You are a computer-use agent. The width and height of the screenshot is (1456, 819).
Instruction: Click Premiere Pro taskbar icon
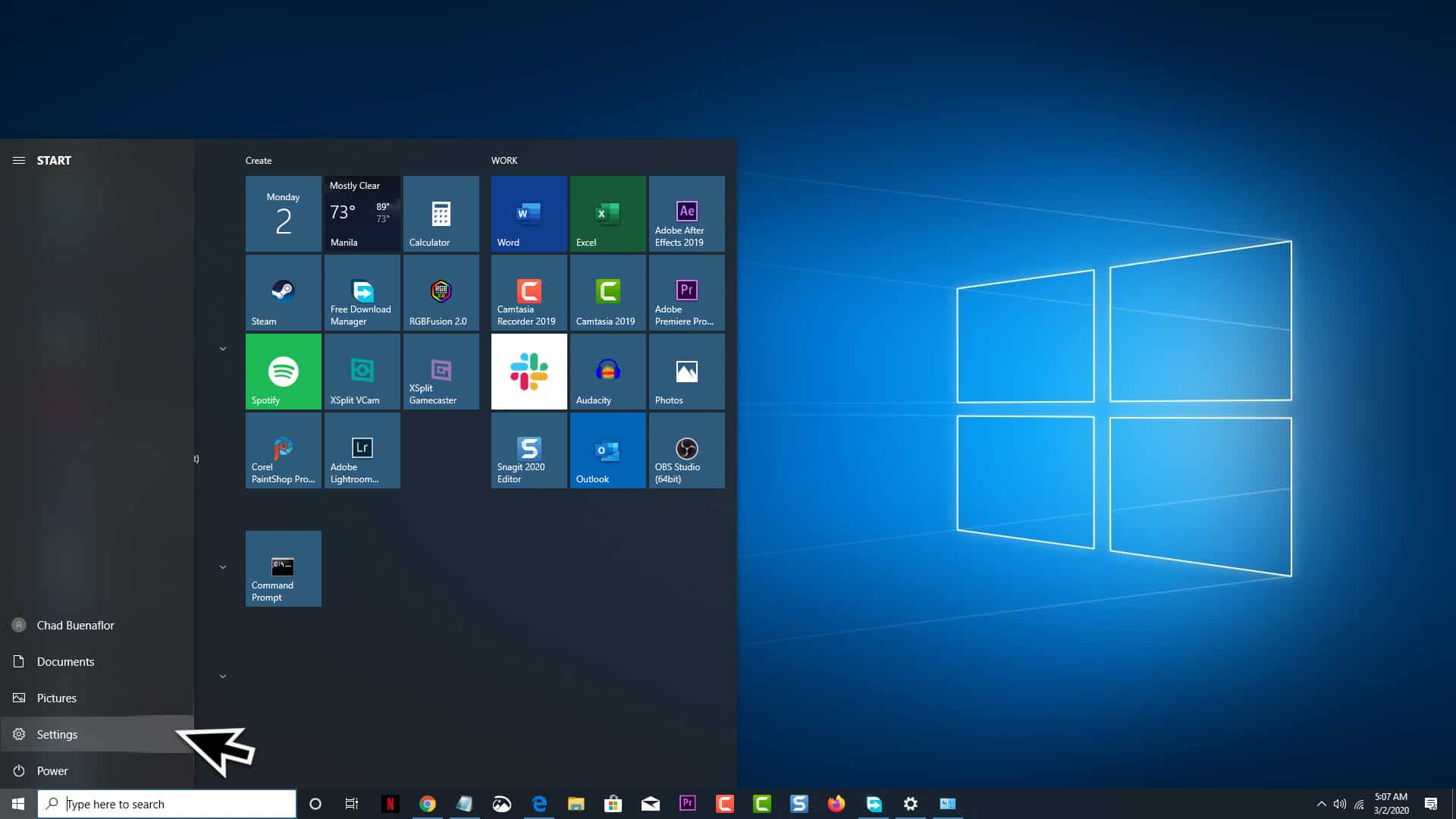(688, 804)
